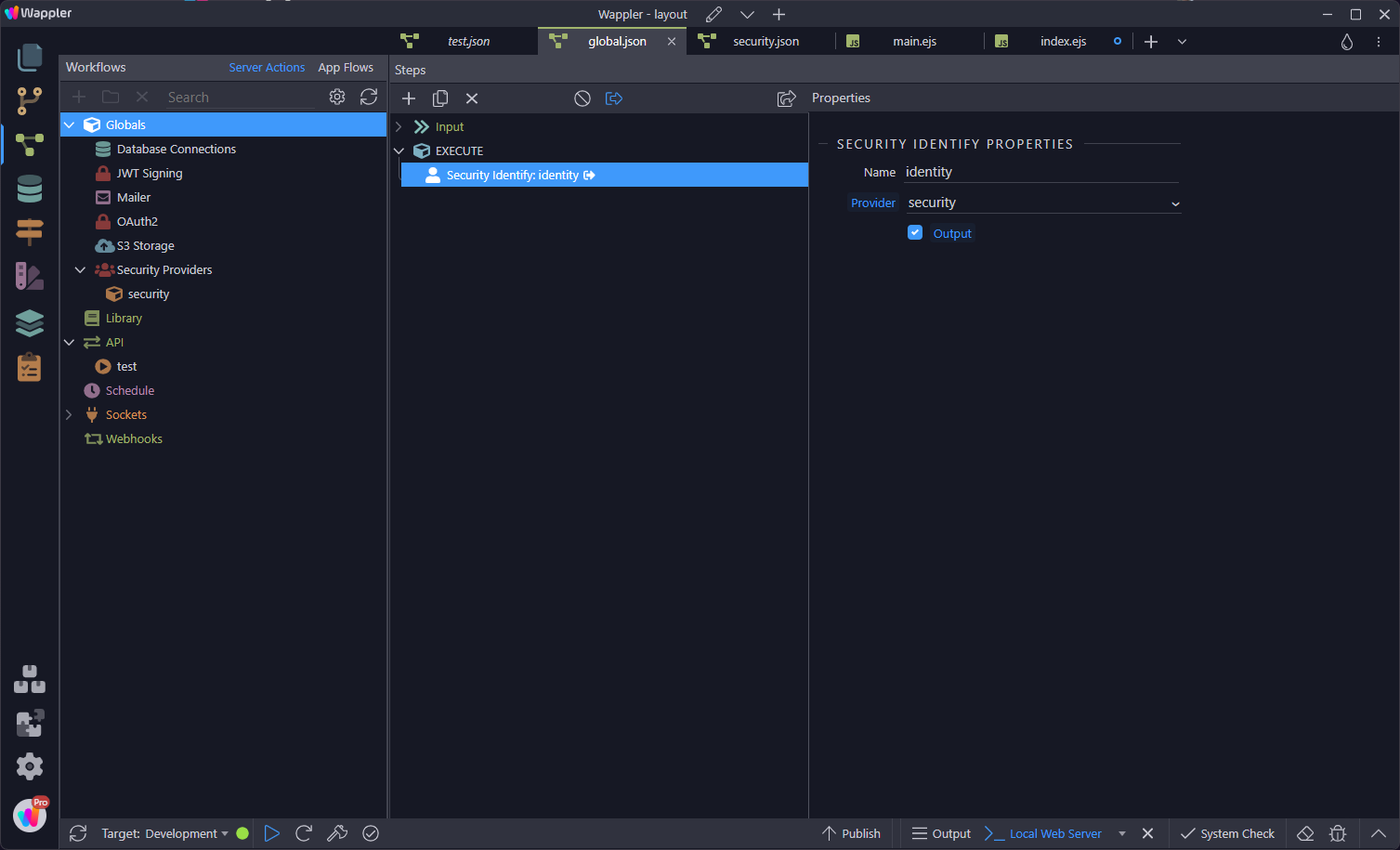Select the Server Actions tab
Viewport: 1400px width, 850px height.
click(x=267, y=67)
